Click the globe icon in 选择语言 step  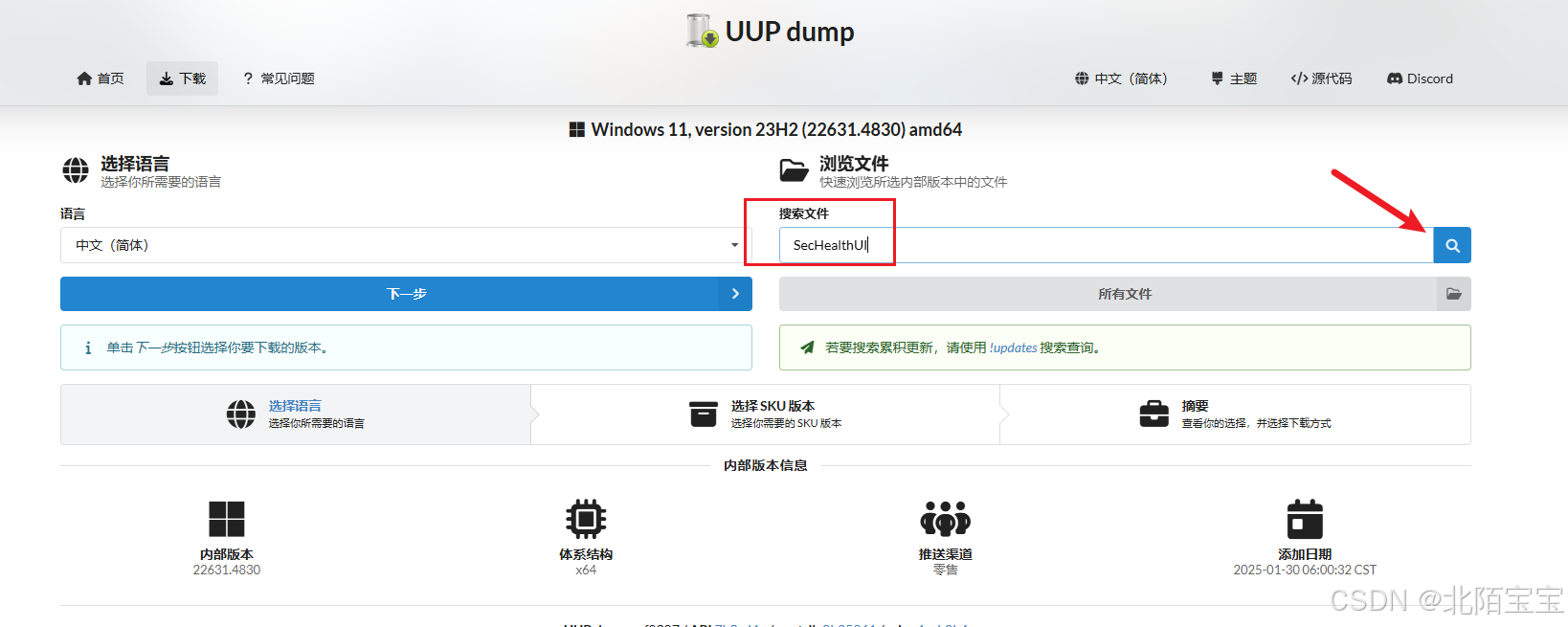pos(241,414)
